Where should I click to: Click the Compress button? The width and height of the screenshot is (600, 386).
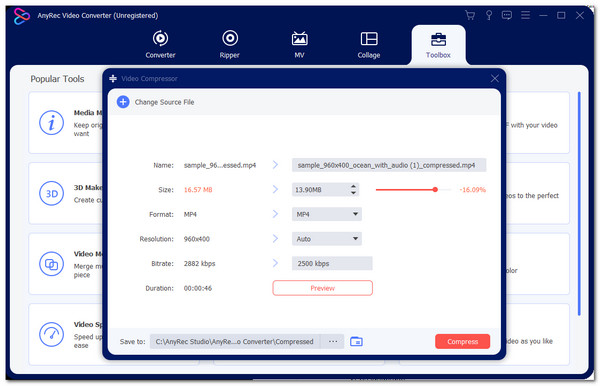coord(462,341)
